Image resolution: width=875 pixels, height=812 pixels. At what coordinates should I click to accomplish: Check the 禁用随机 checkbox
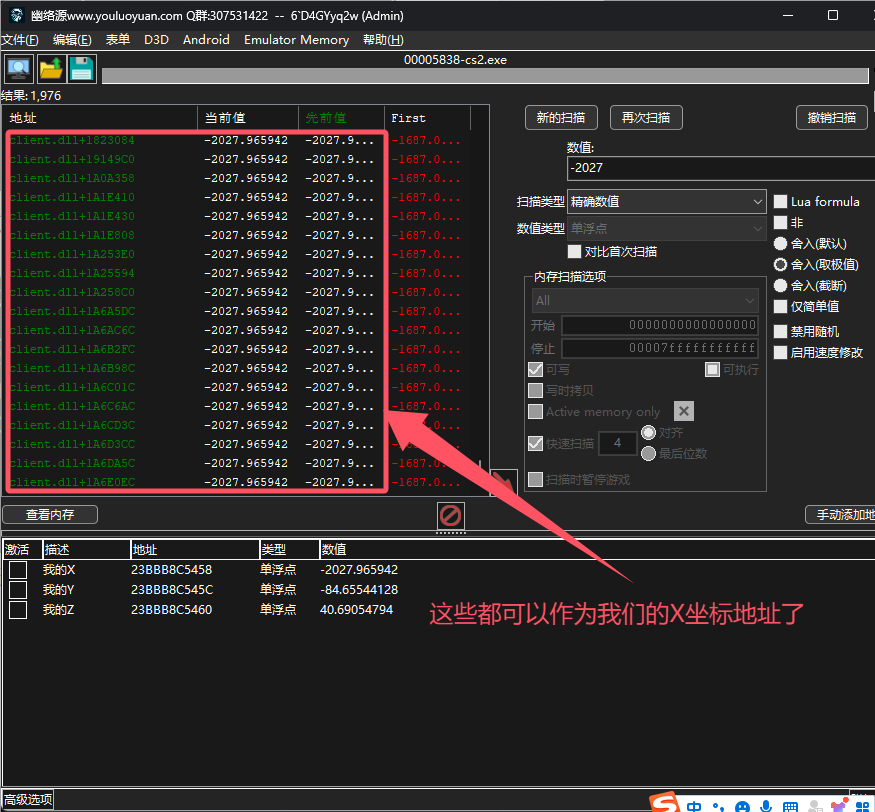coord(780,330)
